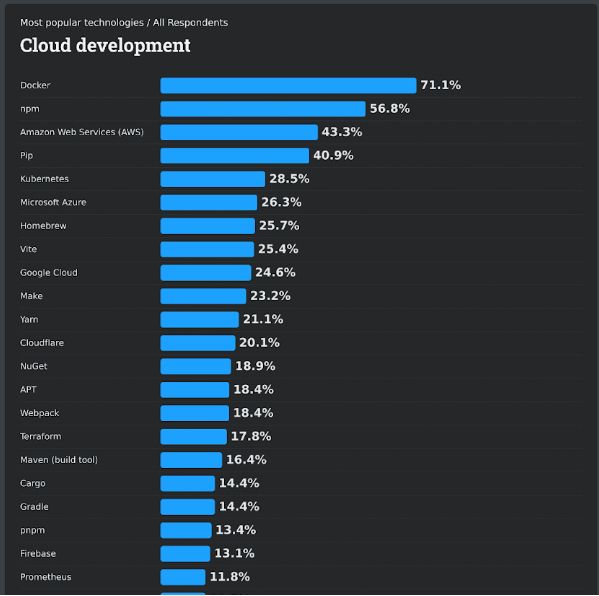The width and height of the screenshot is (599, 596).
Task: Select the Homebrew label
Action: tap(43, 226)
